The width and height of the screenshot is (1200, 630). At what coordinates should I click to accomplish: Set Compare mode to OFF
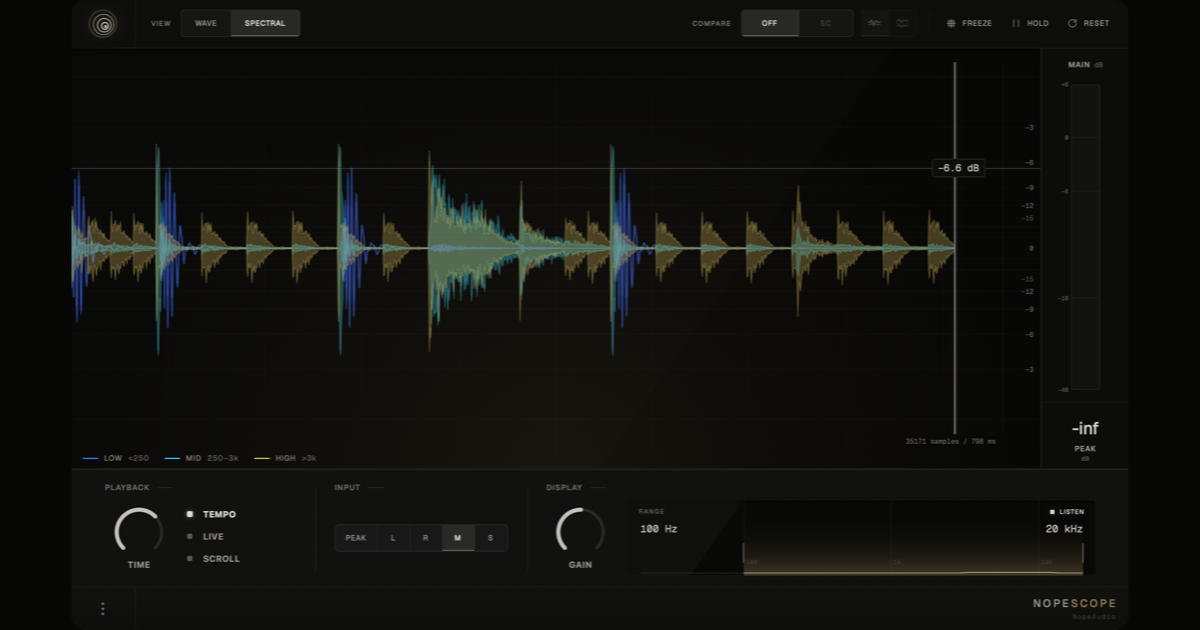[x=770, y=23]
